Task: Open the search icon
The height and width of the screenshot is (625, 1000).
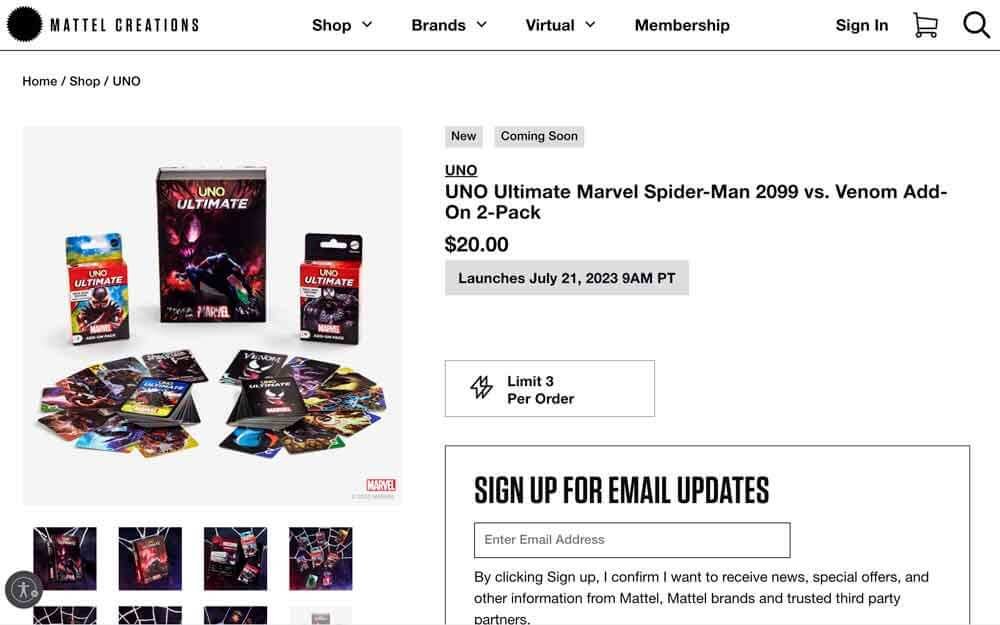Action: click(x=975, y=25)
